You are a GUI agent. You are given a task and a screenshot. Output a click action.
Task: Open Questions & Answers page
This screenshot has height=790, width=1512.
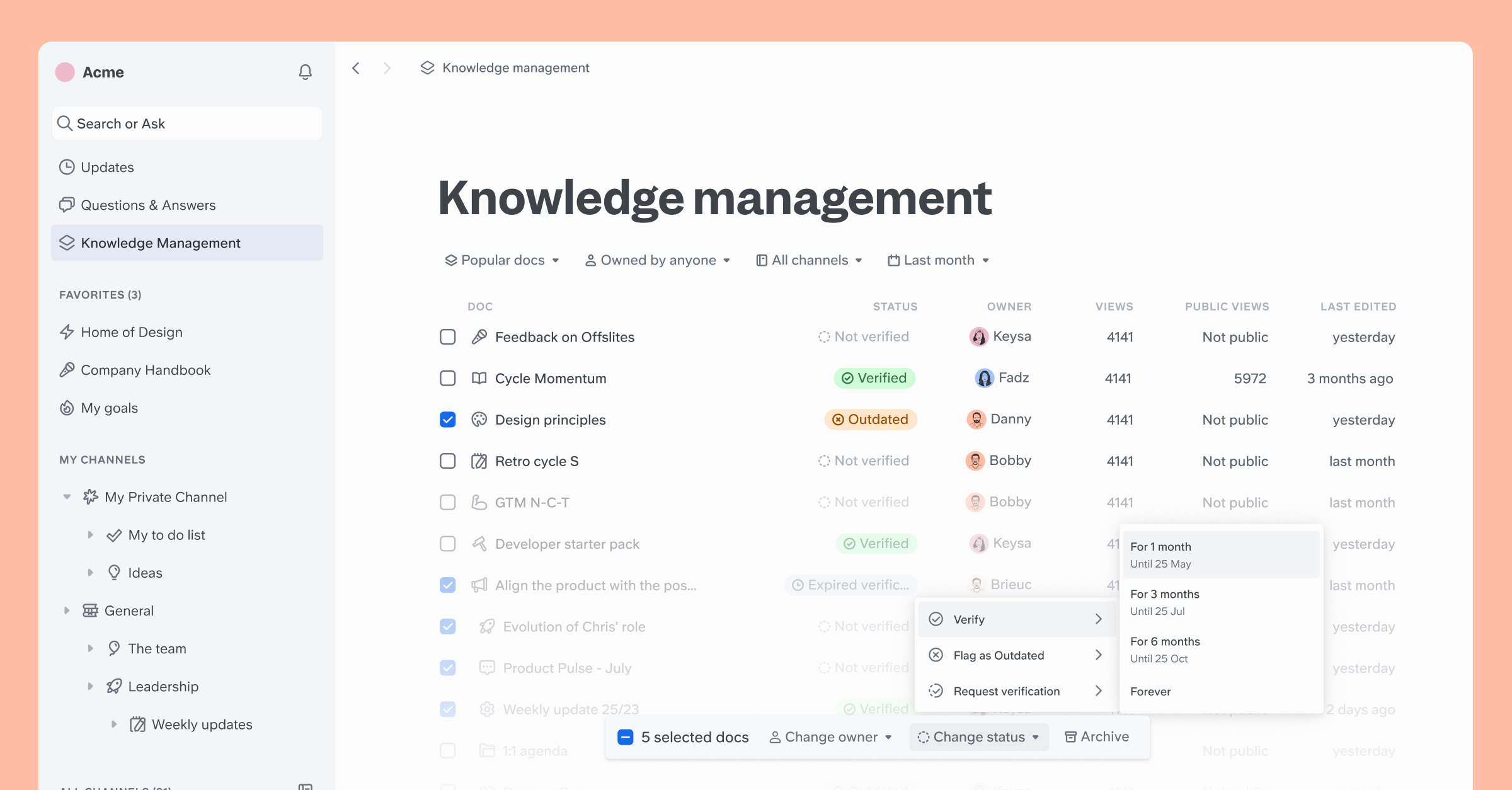(187, 205)
